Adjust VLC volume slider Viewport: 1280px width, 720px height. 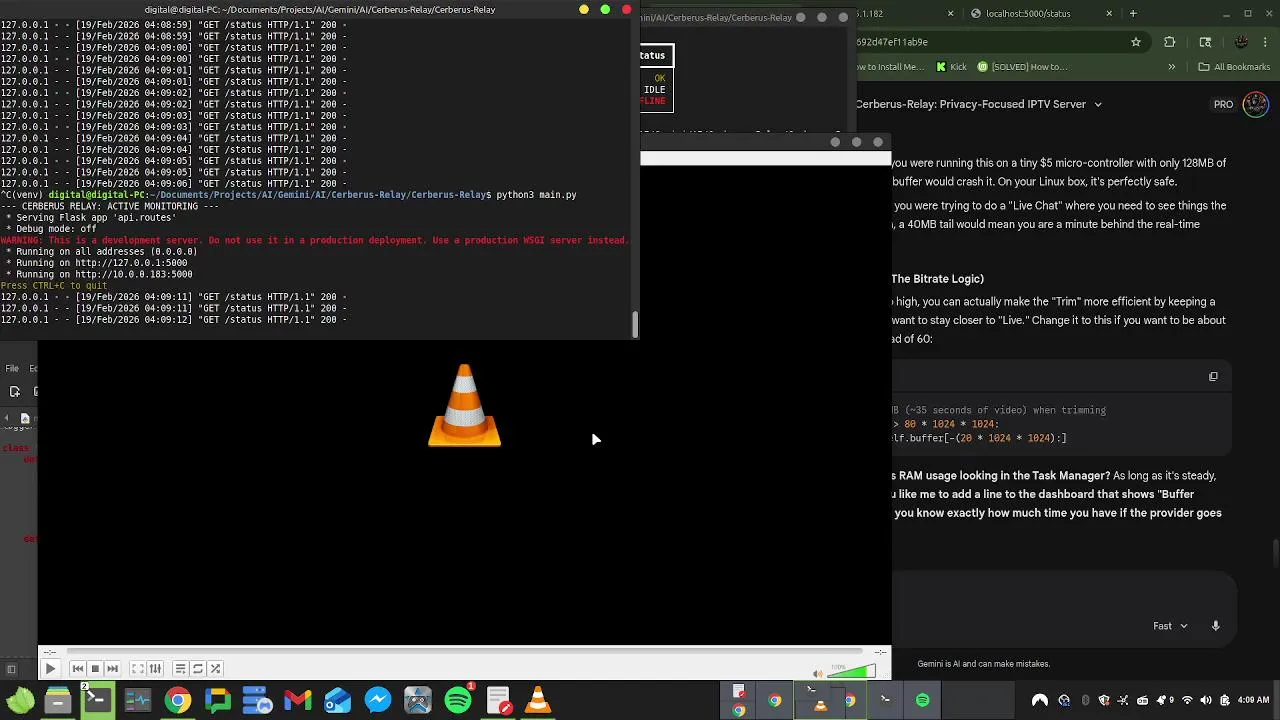tap(852, 672)
